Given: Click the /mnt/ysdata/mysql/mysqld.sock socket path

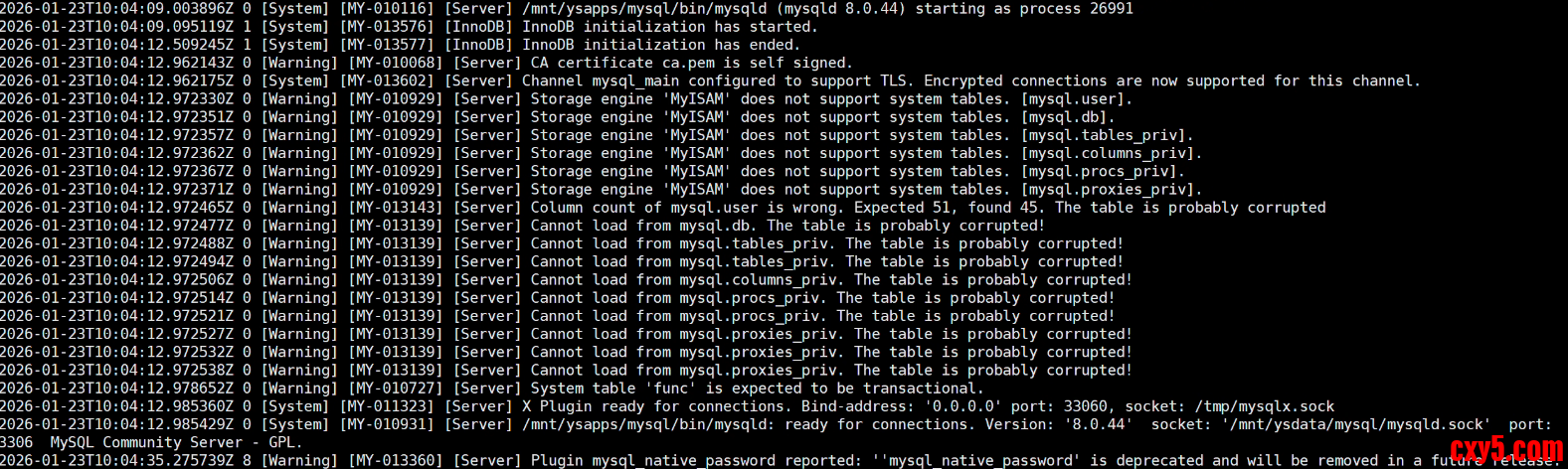Looking at the screenshot, I should [x=1355, y=424].
